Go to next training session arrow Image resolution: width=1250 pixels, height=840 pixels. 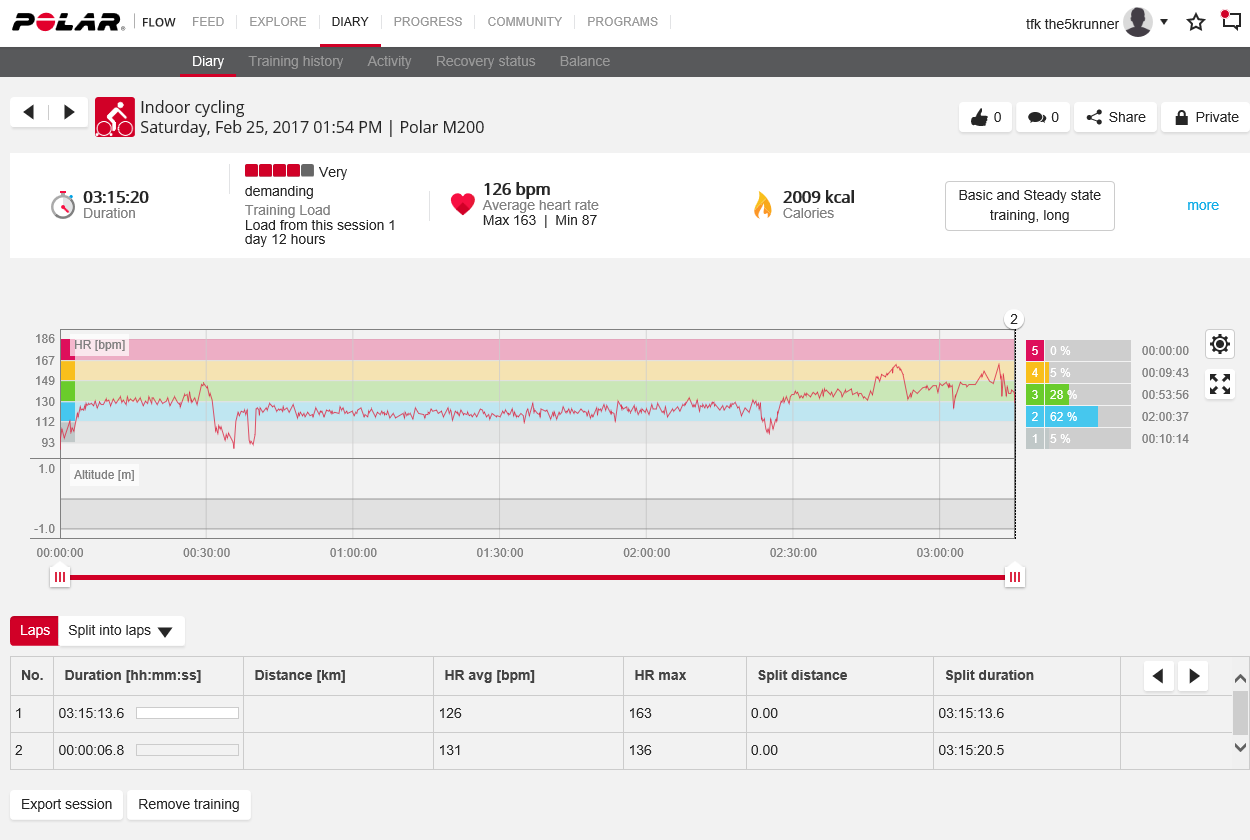69,112
